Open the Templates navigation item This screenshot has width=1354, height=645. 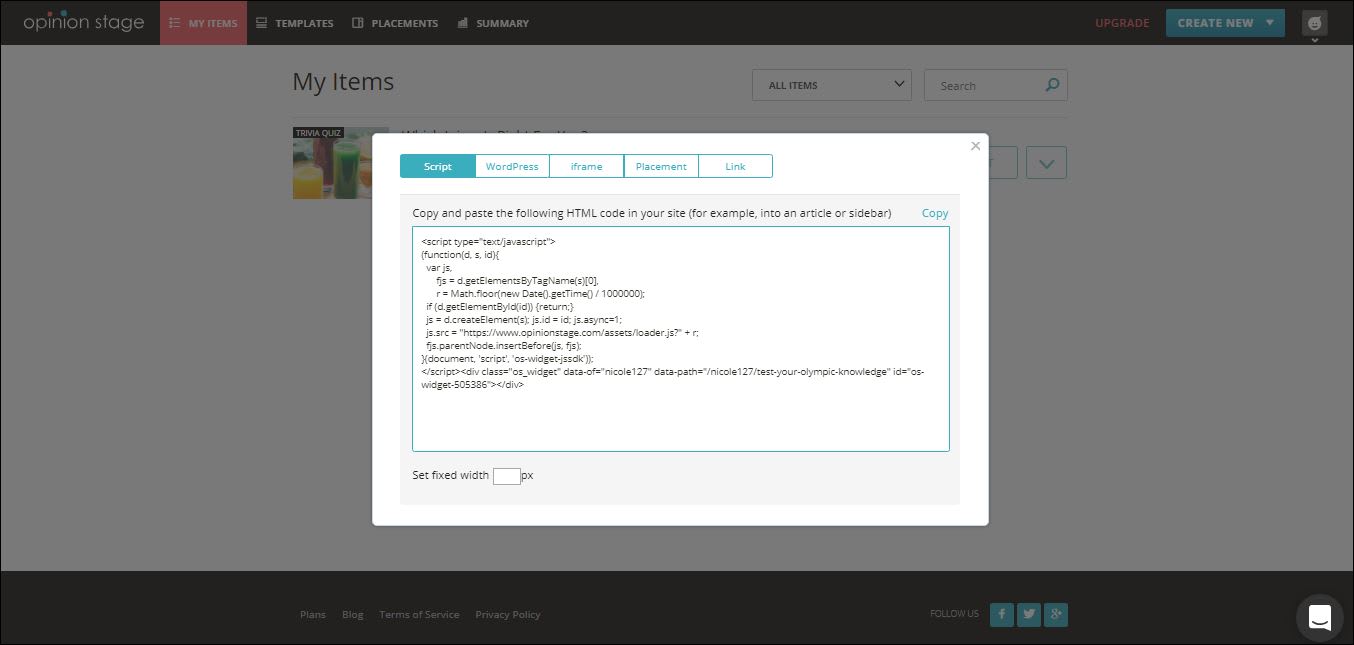tap(295, 23)
